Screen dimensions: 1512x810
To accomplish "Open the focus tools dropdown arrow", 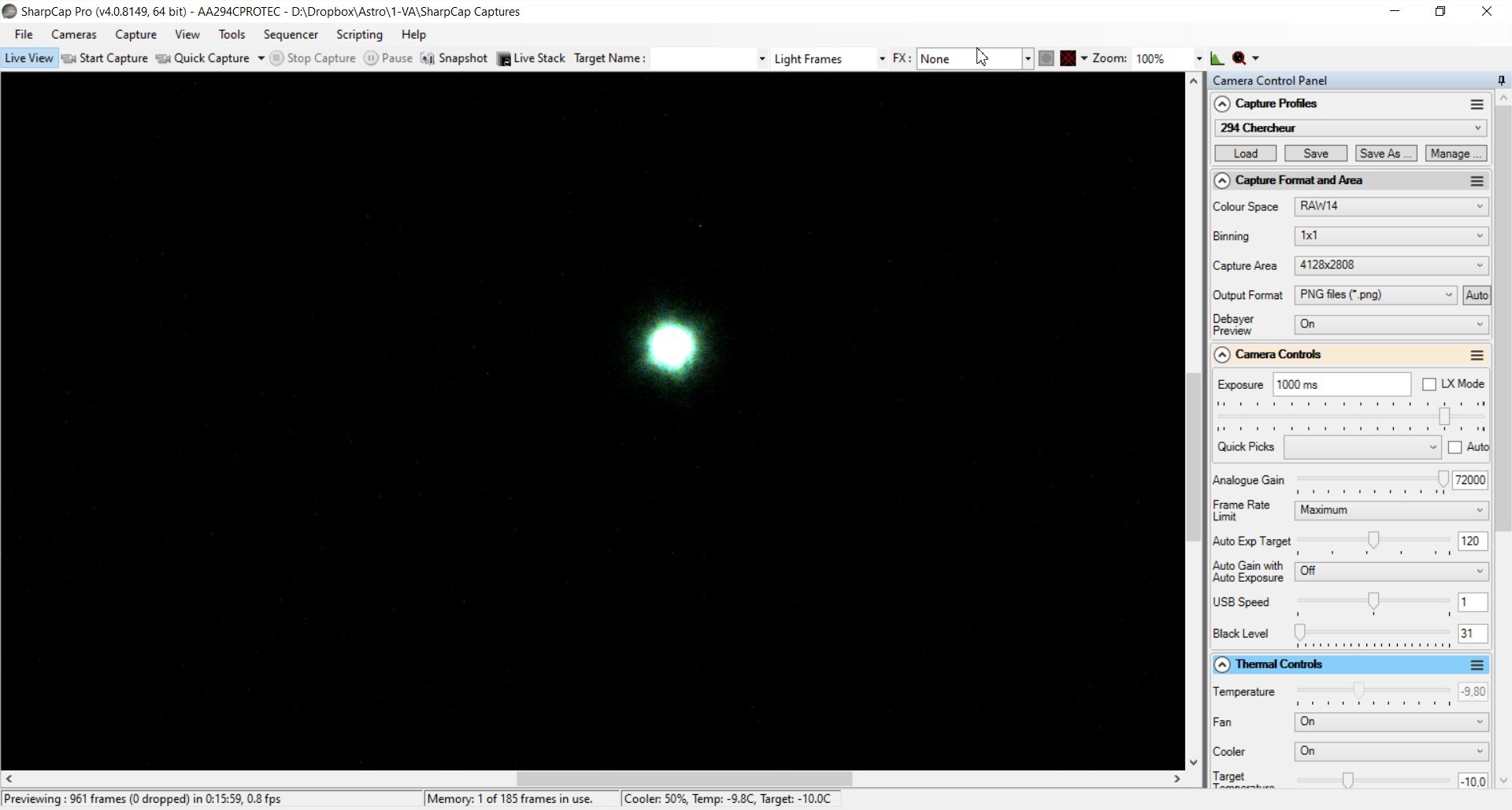I will click(1255, 58).
